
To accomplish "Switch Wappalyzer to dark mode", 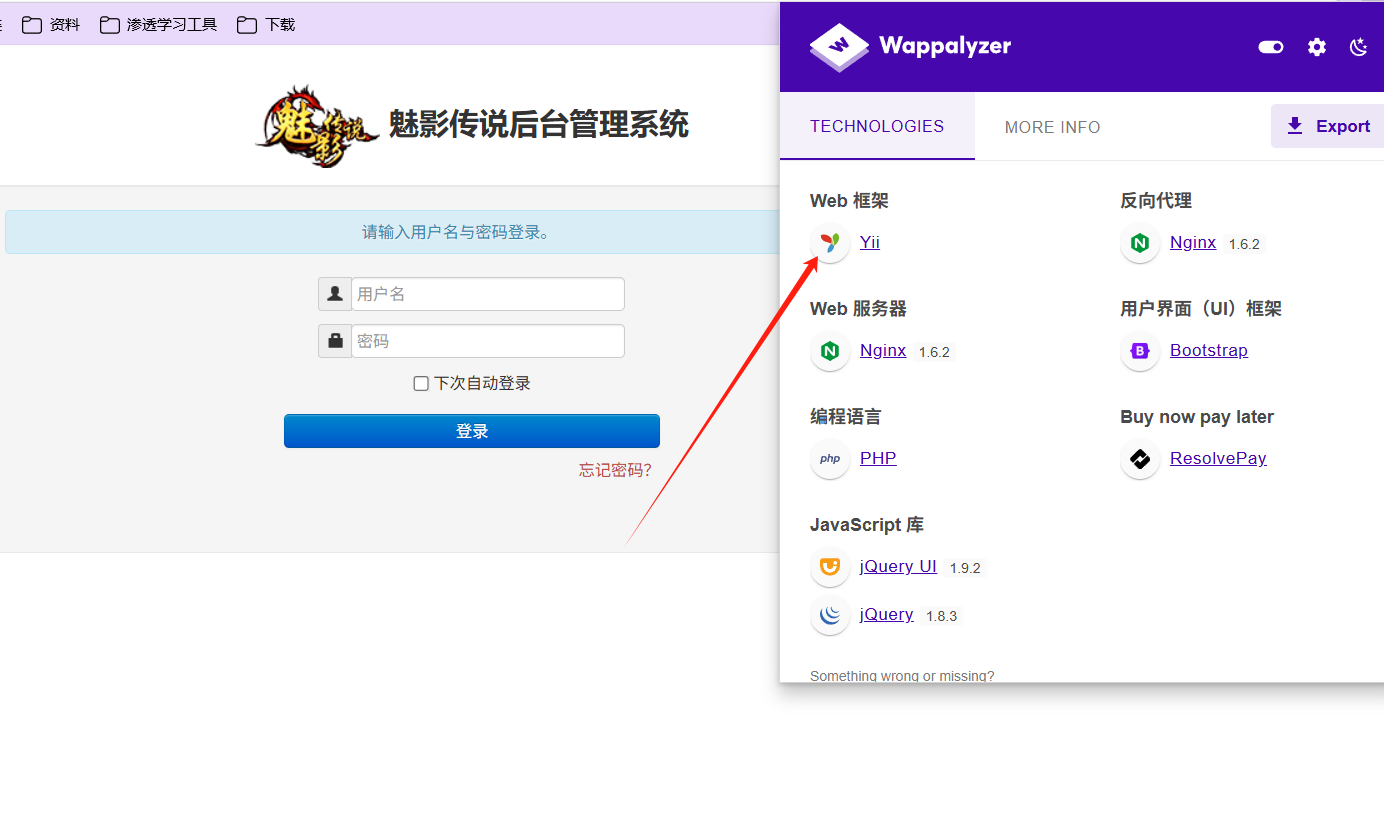I will [x=1358, y=47].
